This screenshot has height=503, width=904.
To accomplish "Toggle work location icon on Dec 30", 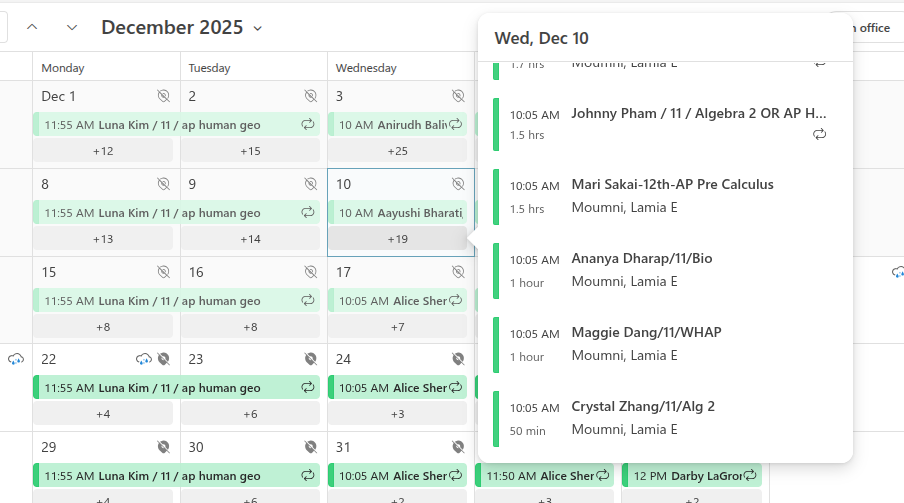I will click(311, 447).
